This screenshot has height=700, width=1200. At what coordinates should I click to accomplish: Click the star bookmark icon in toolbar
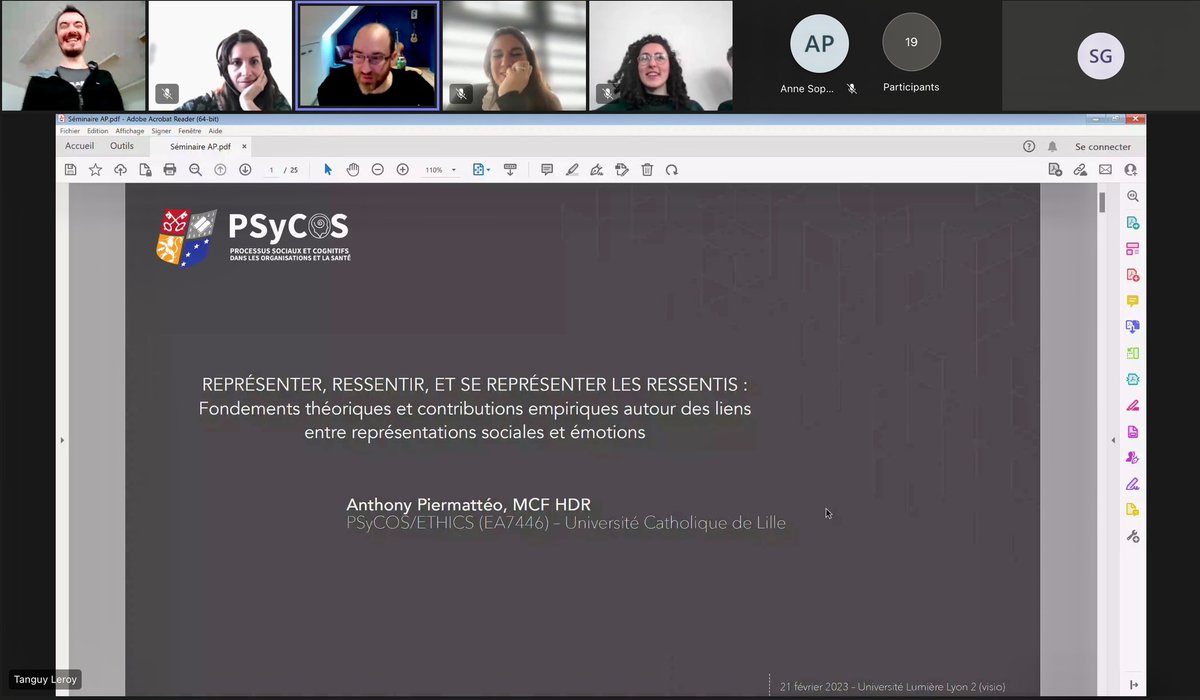[x=95, y=170]
